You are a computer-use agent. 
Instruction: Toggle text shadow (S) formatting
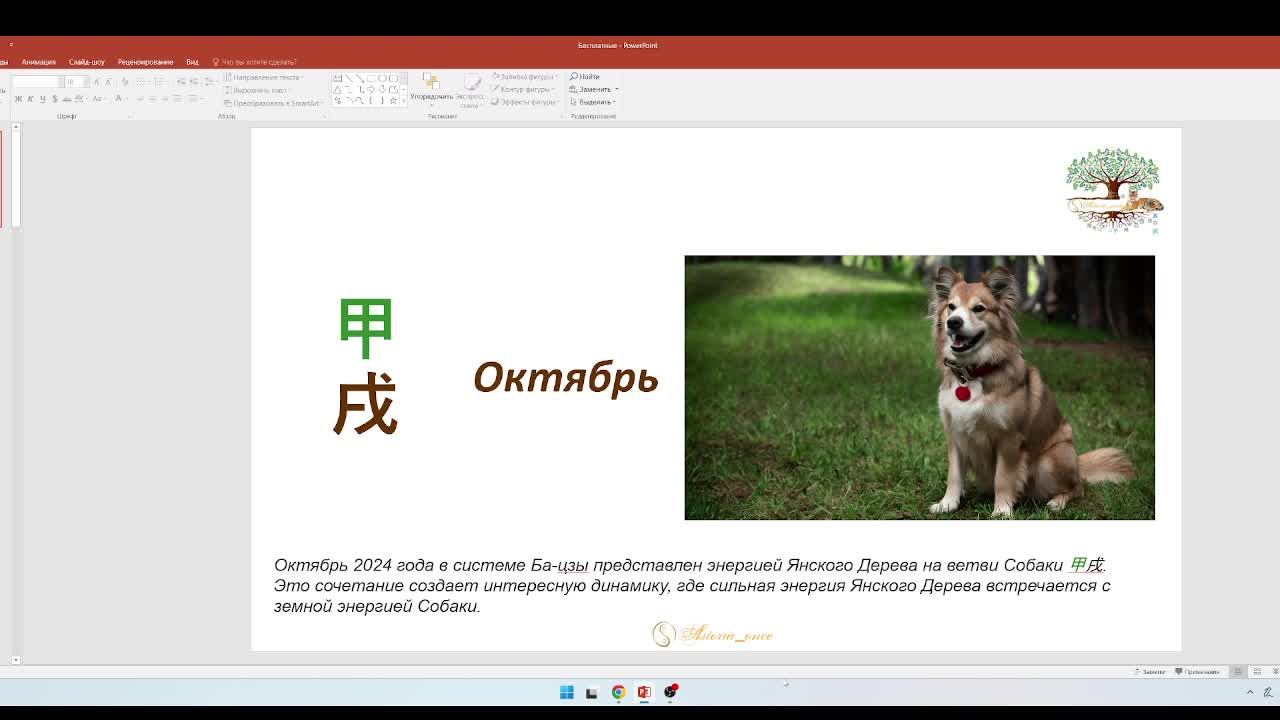point(54,99)
